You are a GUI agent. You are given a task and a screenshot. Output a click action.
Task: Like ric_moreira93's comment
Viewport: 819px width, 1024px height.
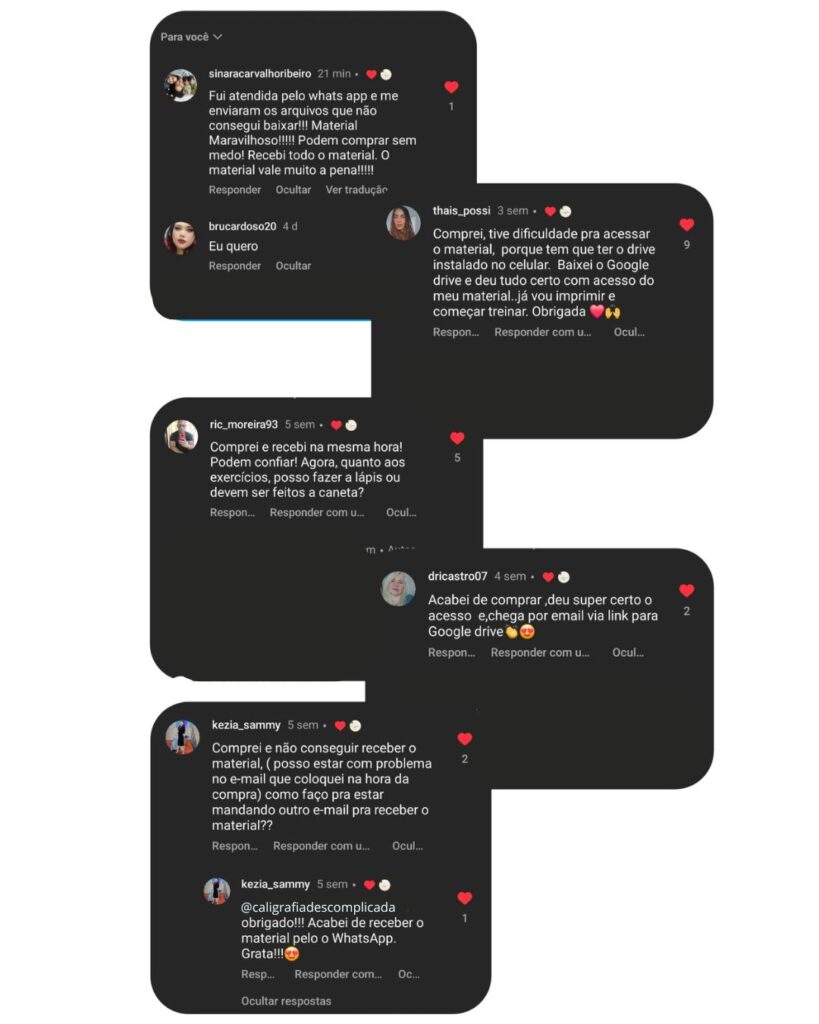(x=457, y=438)
